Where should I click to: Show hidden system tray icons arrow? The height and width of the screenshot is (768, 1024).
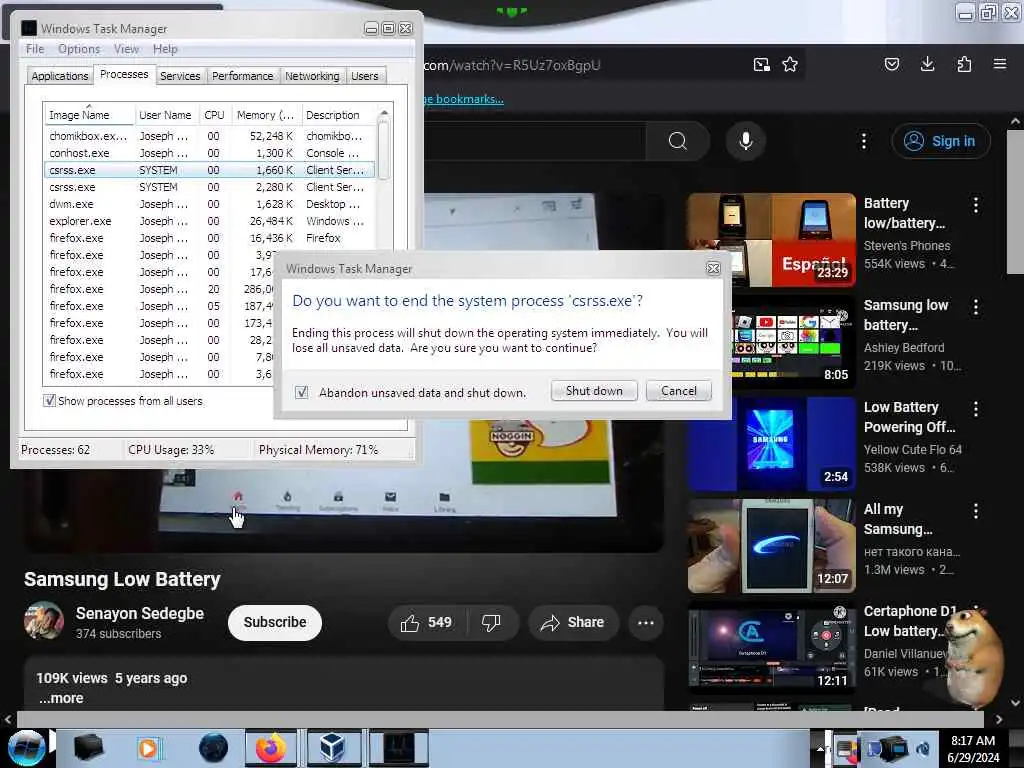(x=820, y=748)
